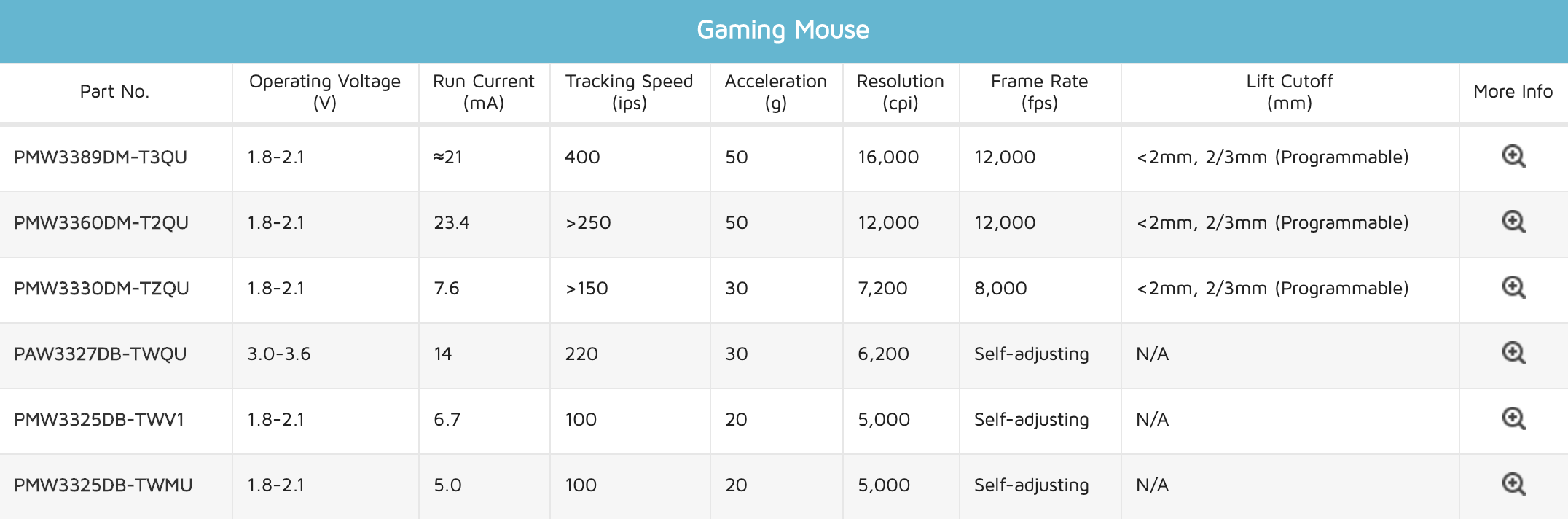Click the Run Current (mA) header
Screen dimensions: 1568x519
click(484, 92)
